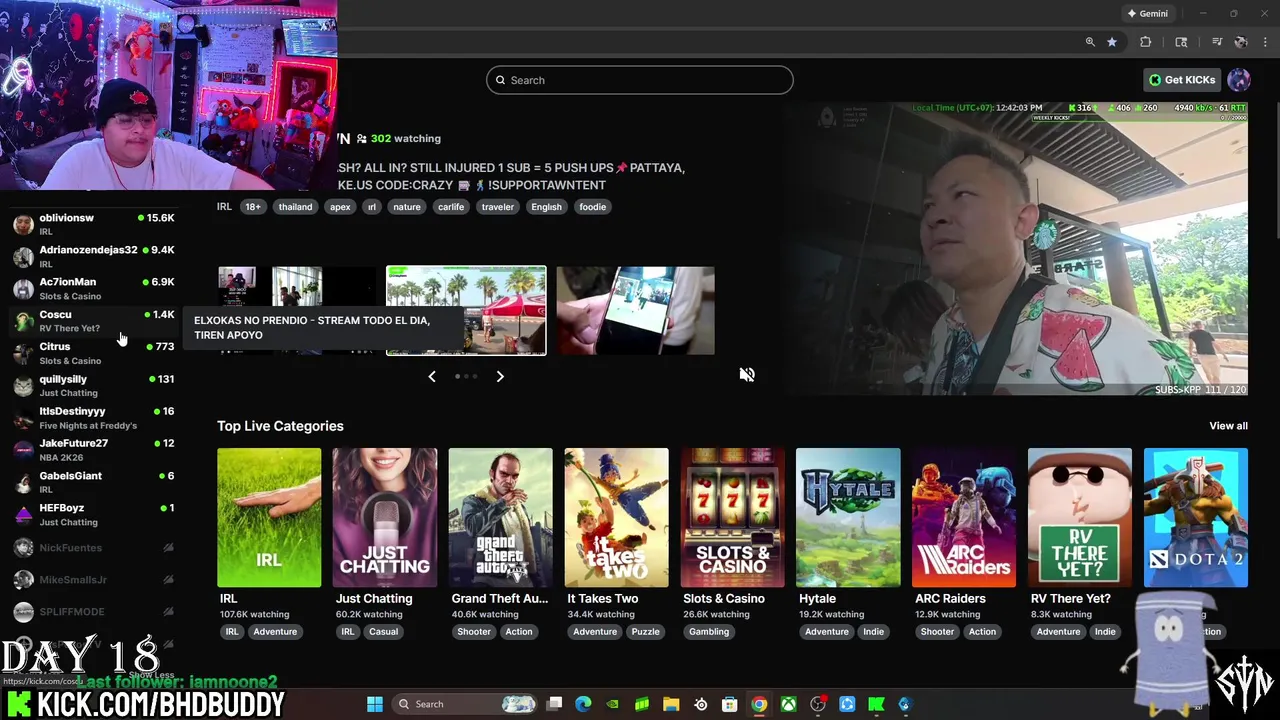This screenshot has width=1280, height=720.
Task: Open the It Takes Two category card
Action: (x=617, y=517)
